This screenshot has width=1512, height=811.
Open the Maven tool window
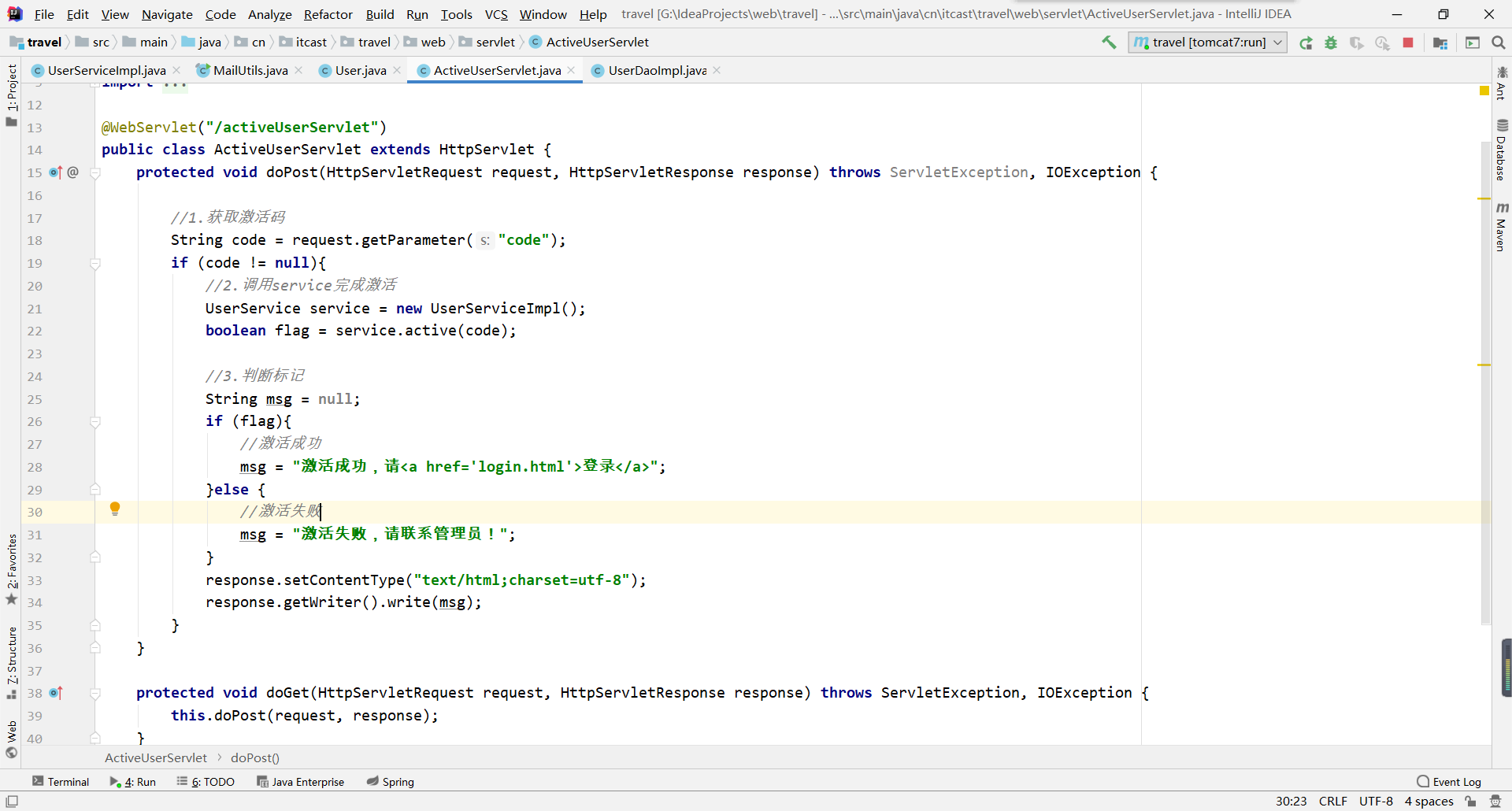click(x=1502, y=227)
